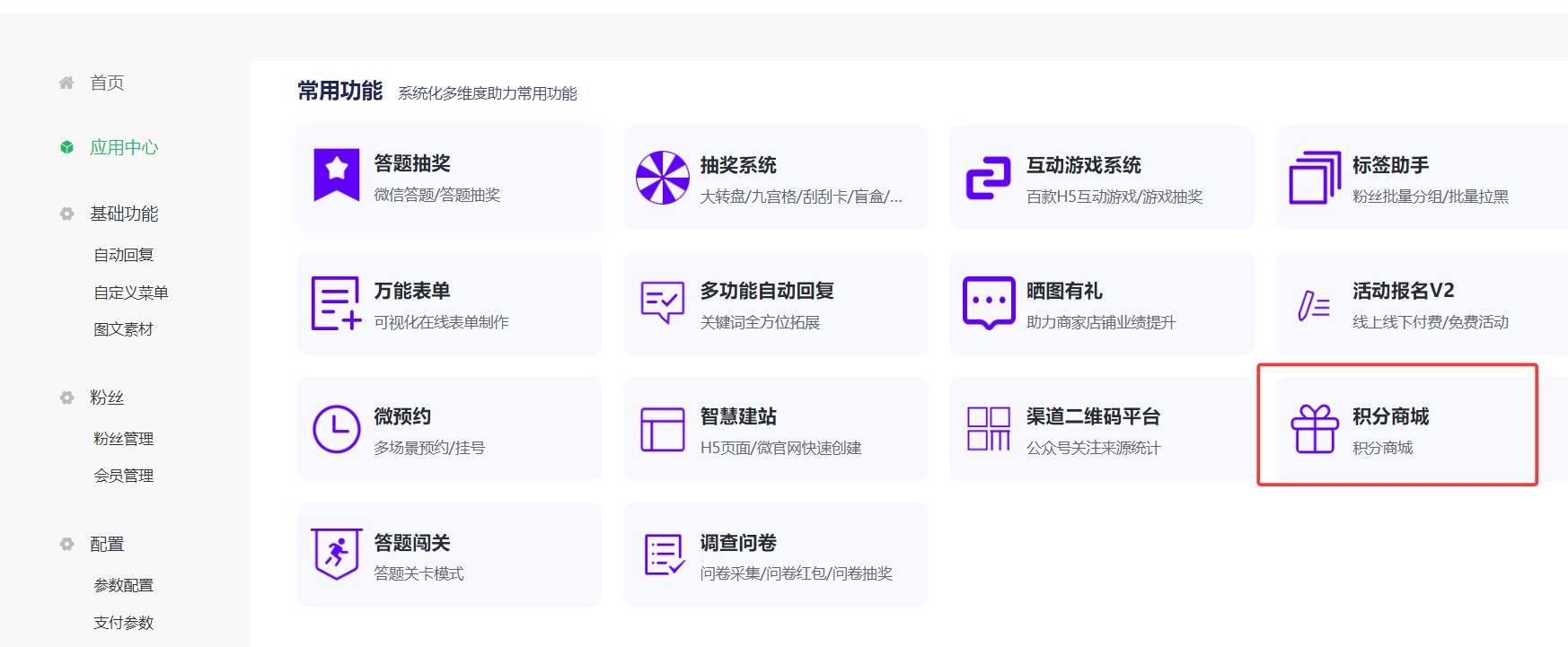Click the running figure badge icon for 答题闯关
The height and width of the screenshot is (647, 1568).
coord(336,555)
